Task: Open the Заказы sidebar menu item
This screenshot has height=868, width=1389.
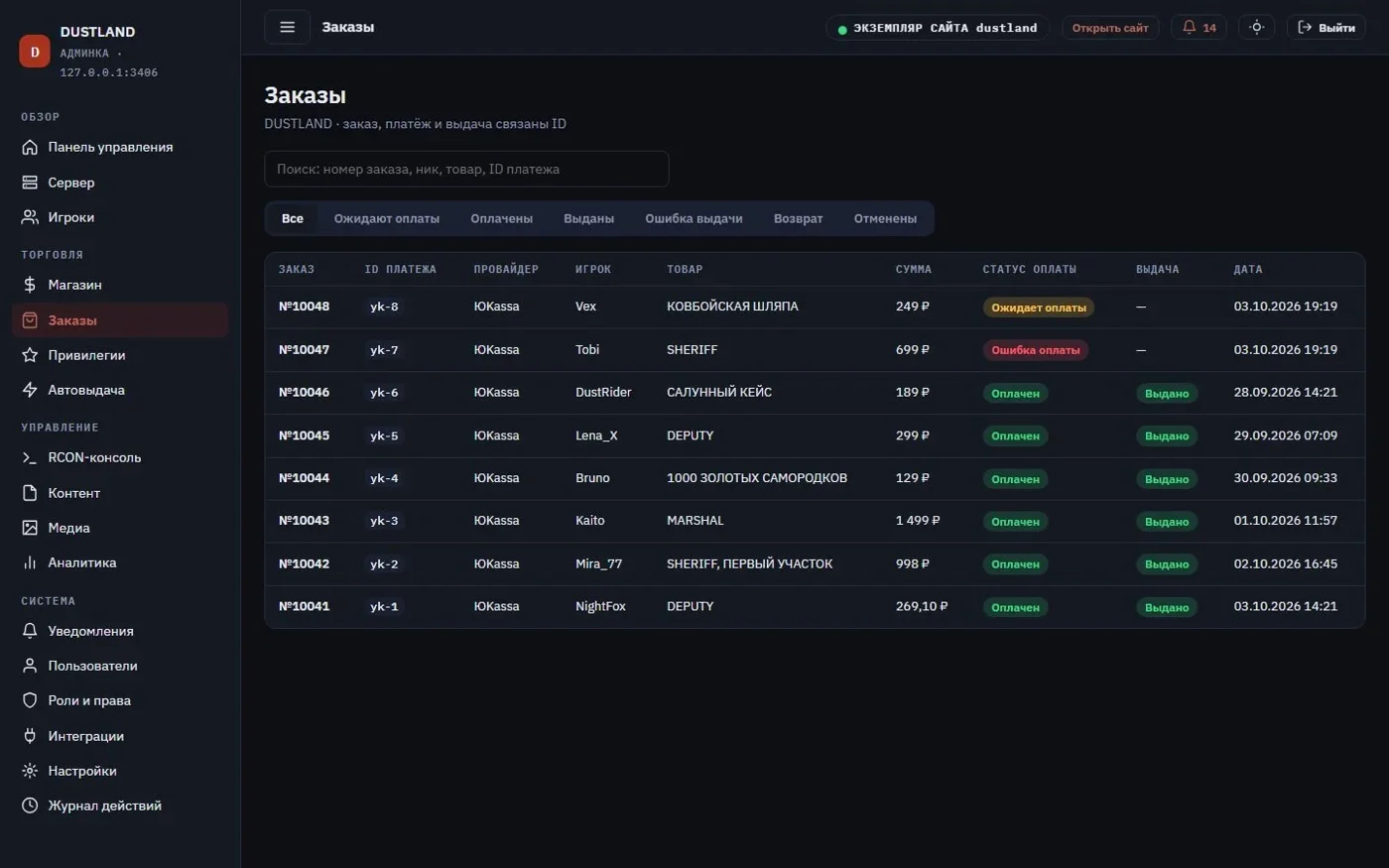Action: click(120, 320)
